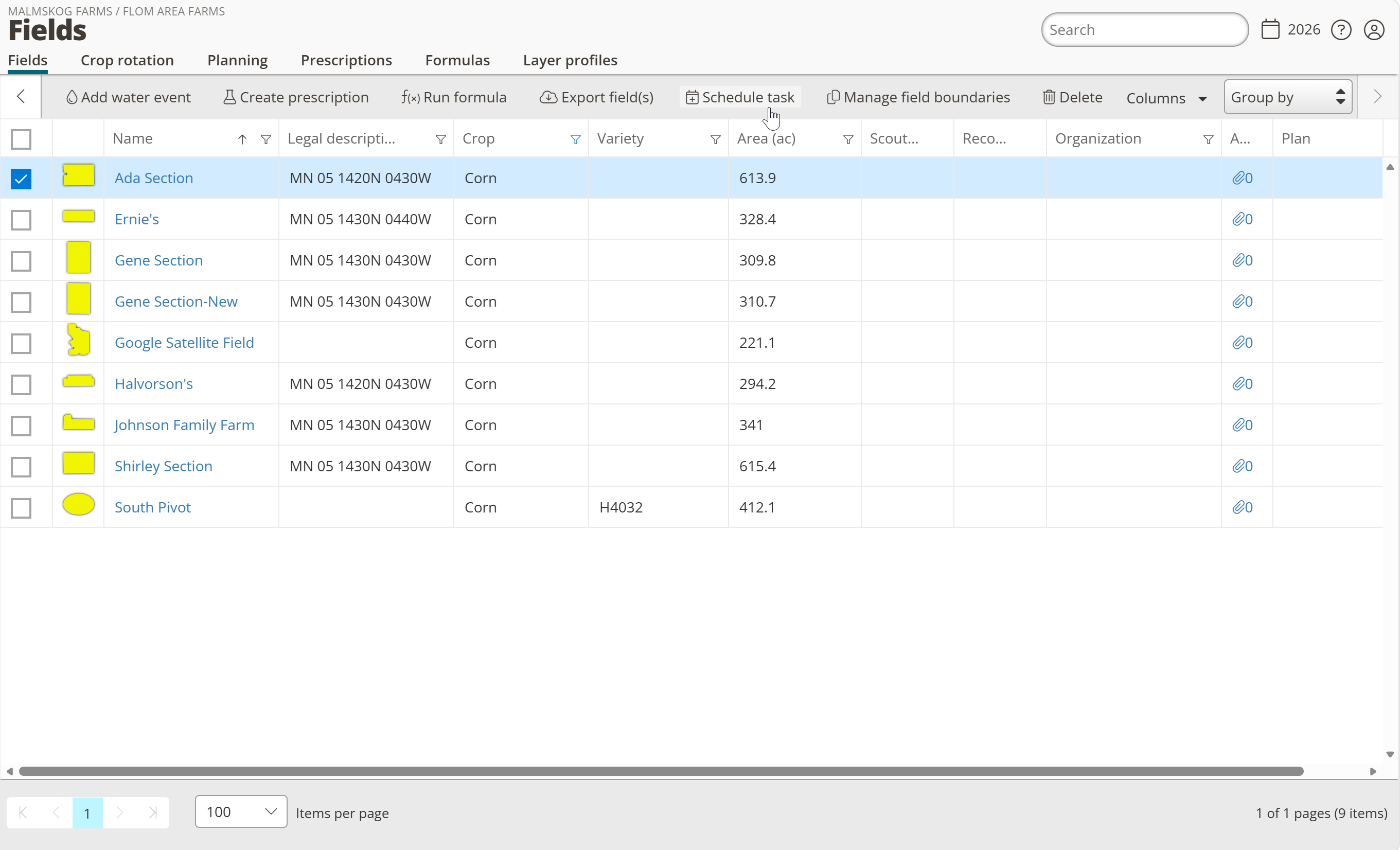Screen dimensions: 1400x850
Task: Check the Gene Section row checkbox
Action: [21, 261]
